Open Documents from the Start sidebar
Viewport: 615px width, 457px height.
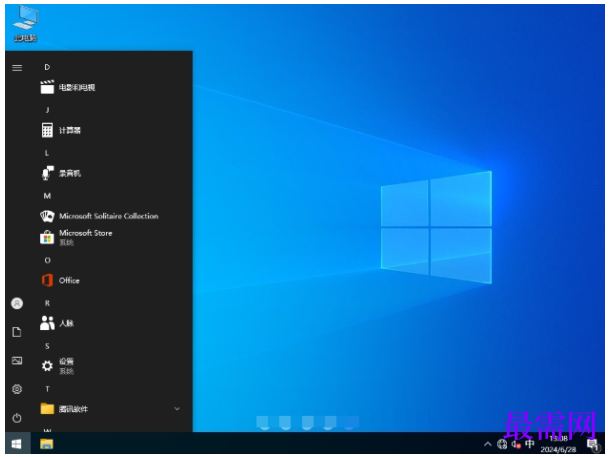[x=17, y=332]
